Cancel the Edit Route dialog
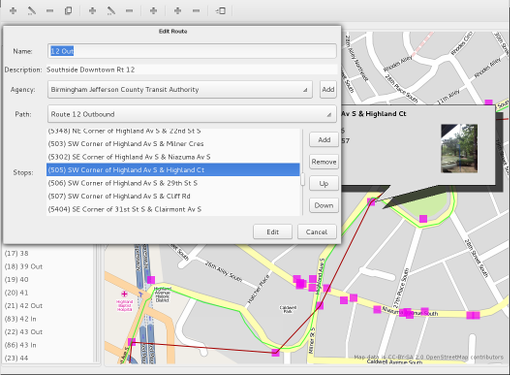The image size is (510, 375). coord(317,232)
